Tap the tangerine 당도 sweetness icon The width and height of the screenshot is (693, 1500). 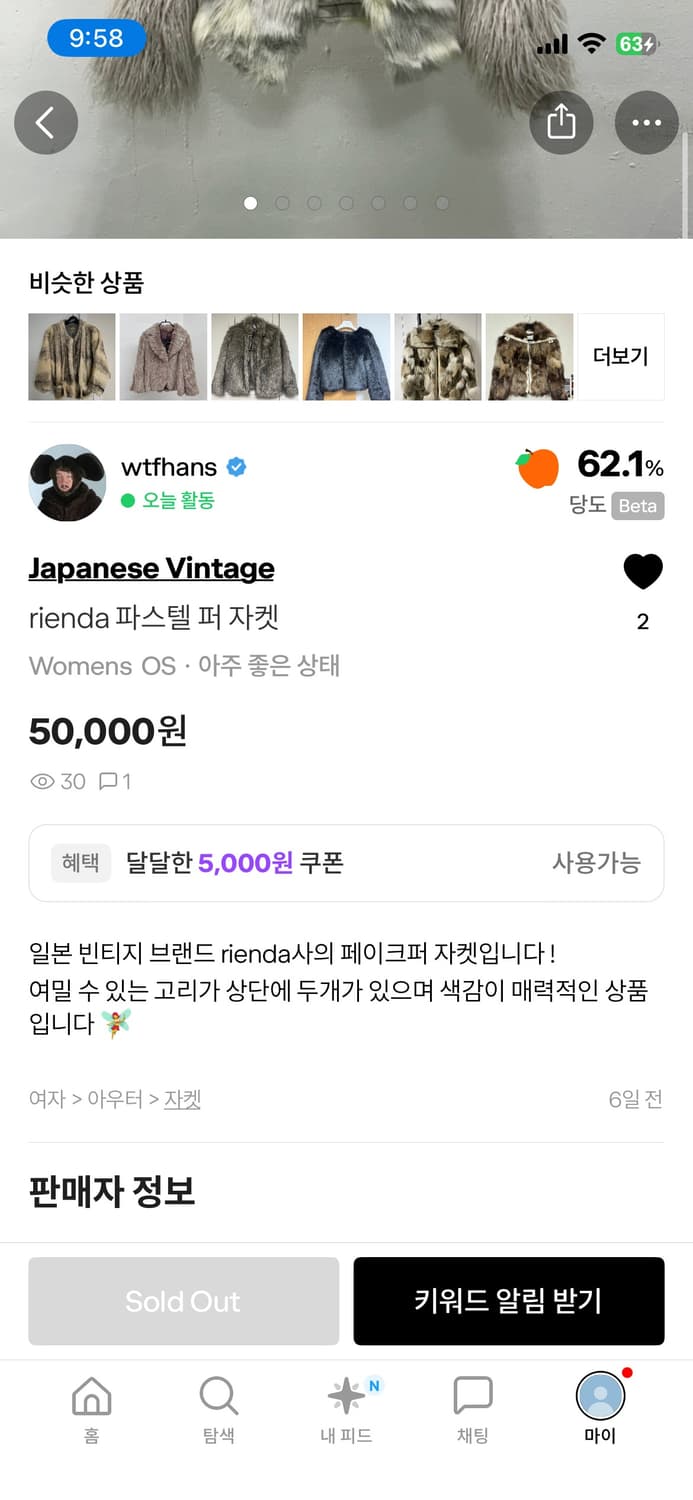pyautogui.click(x=538, y=466)
